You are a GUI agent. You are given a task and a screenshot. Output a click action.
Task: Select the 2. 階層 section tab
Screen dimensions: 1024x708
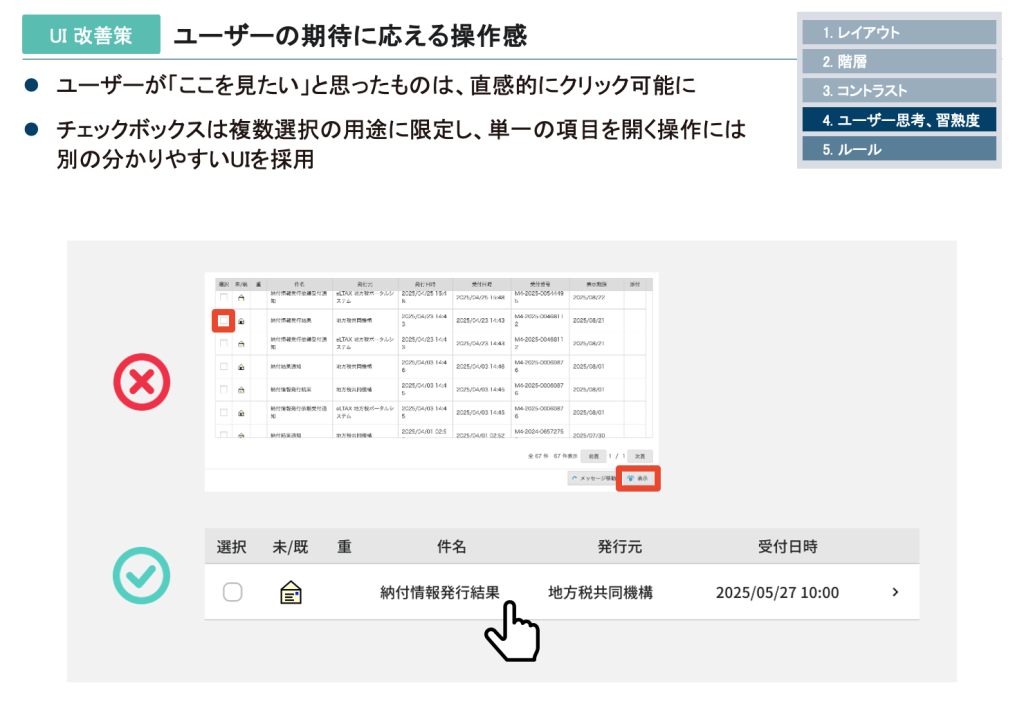[x=898, y=61]
